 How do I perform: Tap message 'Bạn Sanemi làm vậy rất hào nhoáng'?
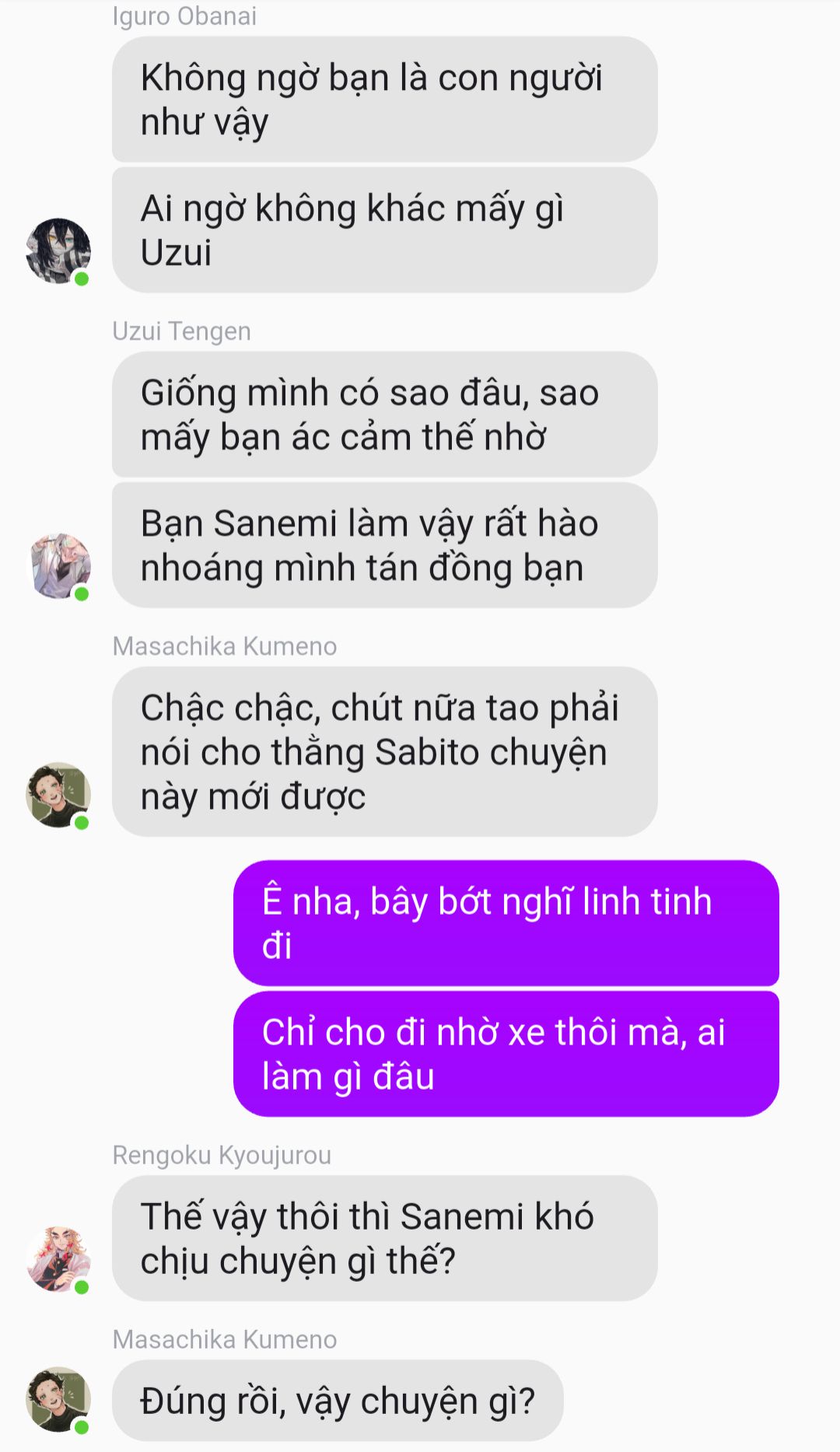coord(384,545)
